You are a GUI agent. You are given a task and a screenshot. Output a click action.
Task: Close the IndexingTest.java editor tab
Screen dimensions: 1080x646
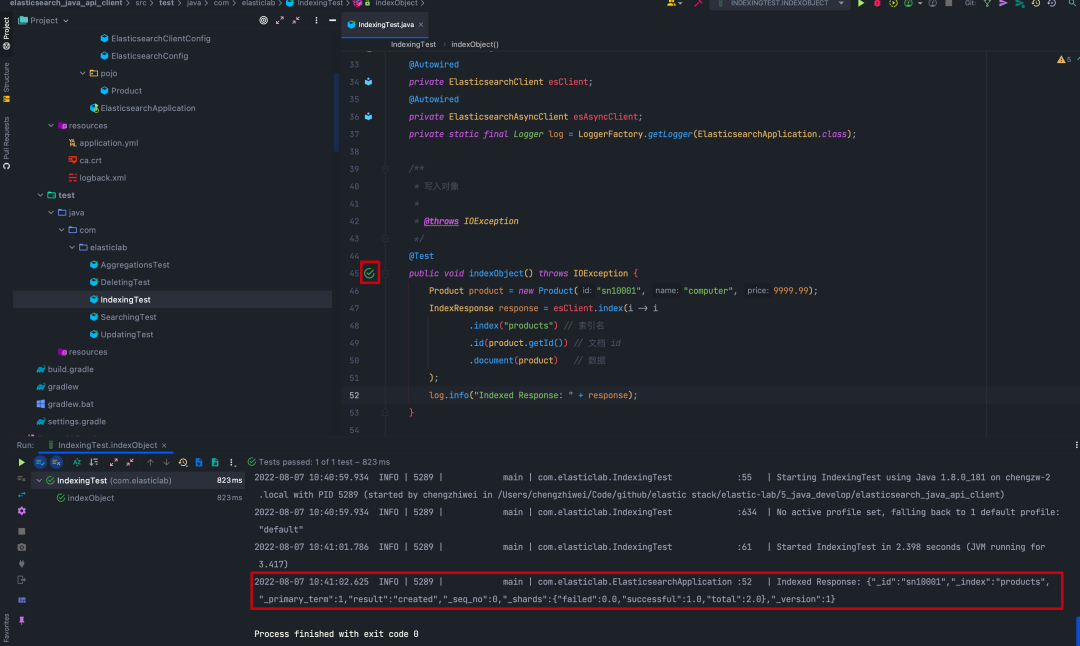coord(421,25)
